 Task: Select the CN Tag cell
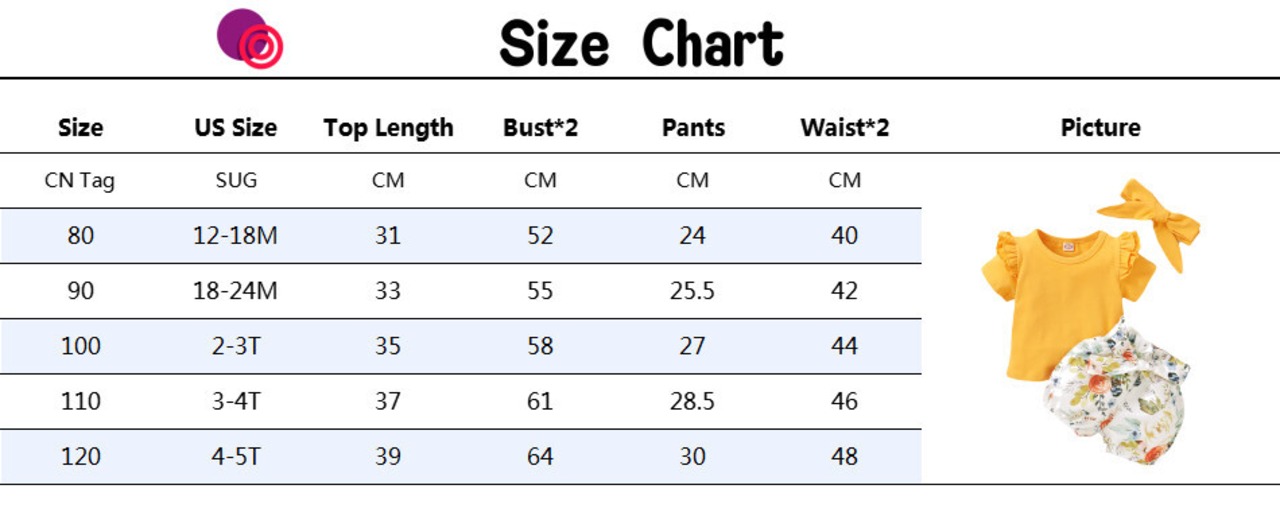[x=80, y=181]
